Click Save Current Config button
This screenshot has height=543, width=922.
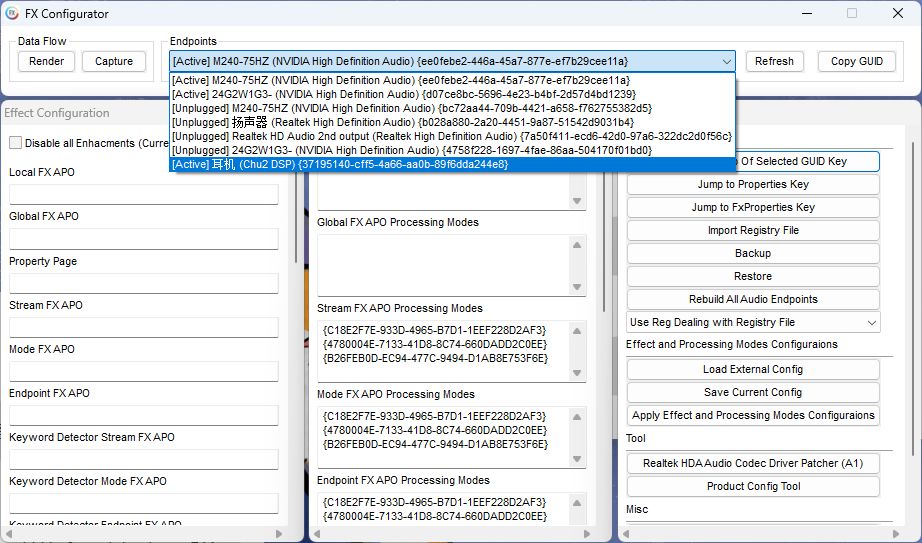[753, 392]
